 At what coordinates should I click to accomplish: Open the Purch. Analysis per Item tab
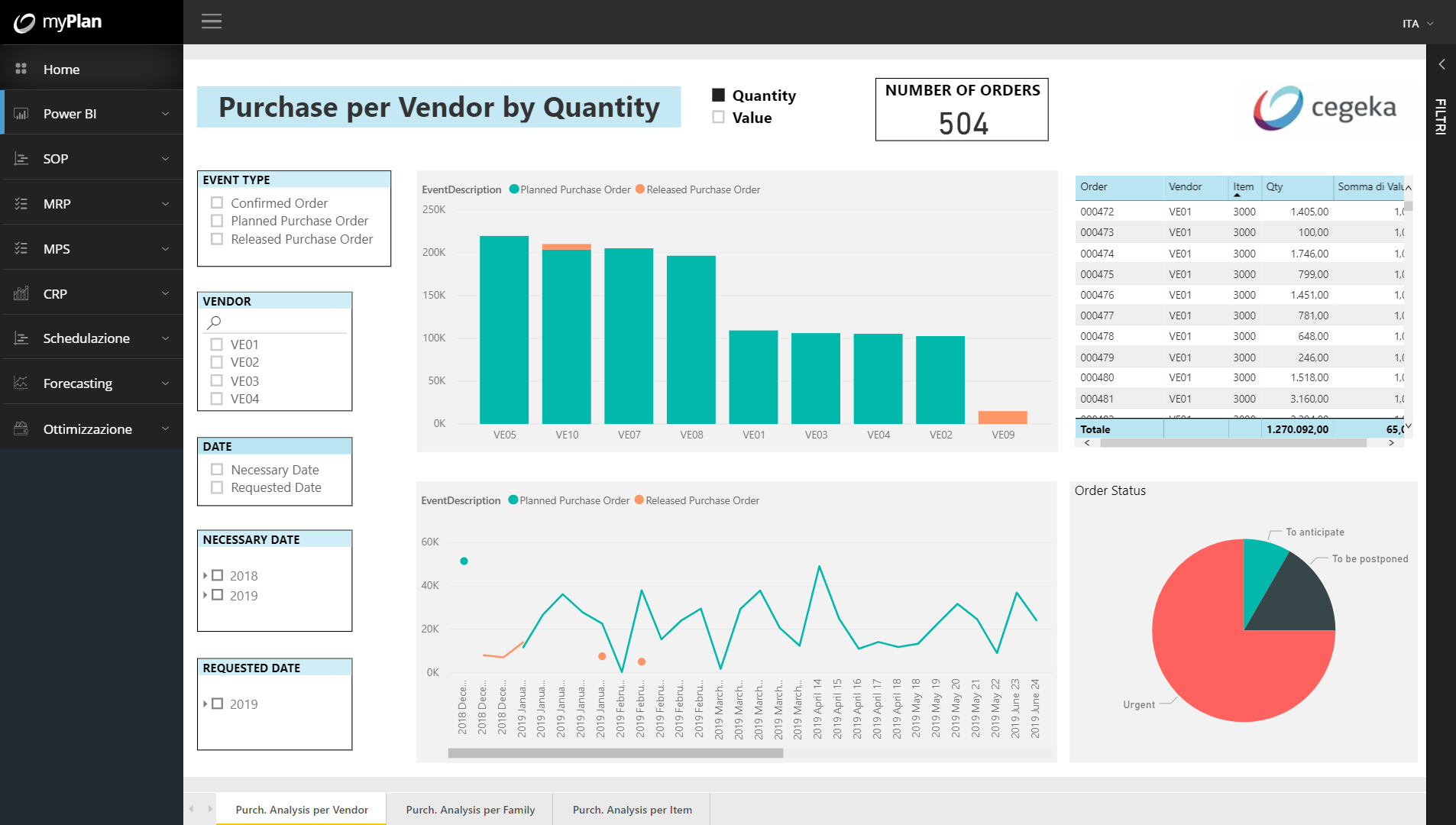click(633, 810)
